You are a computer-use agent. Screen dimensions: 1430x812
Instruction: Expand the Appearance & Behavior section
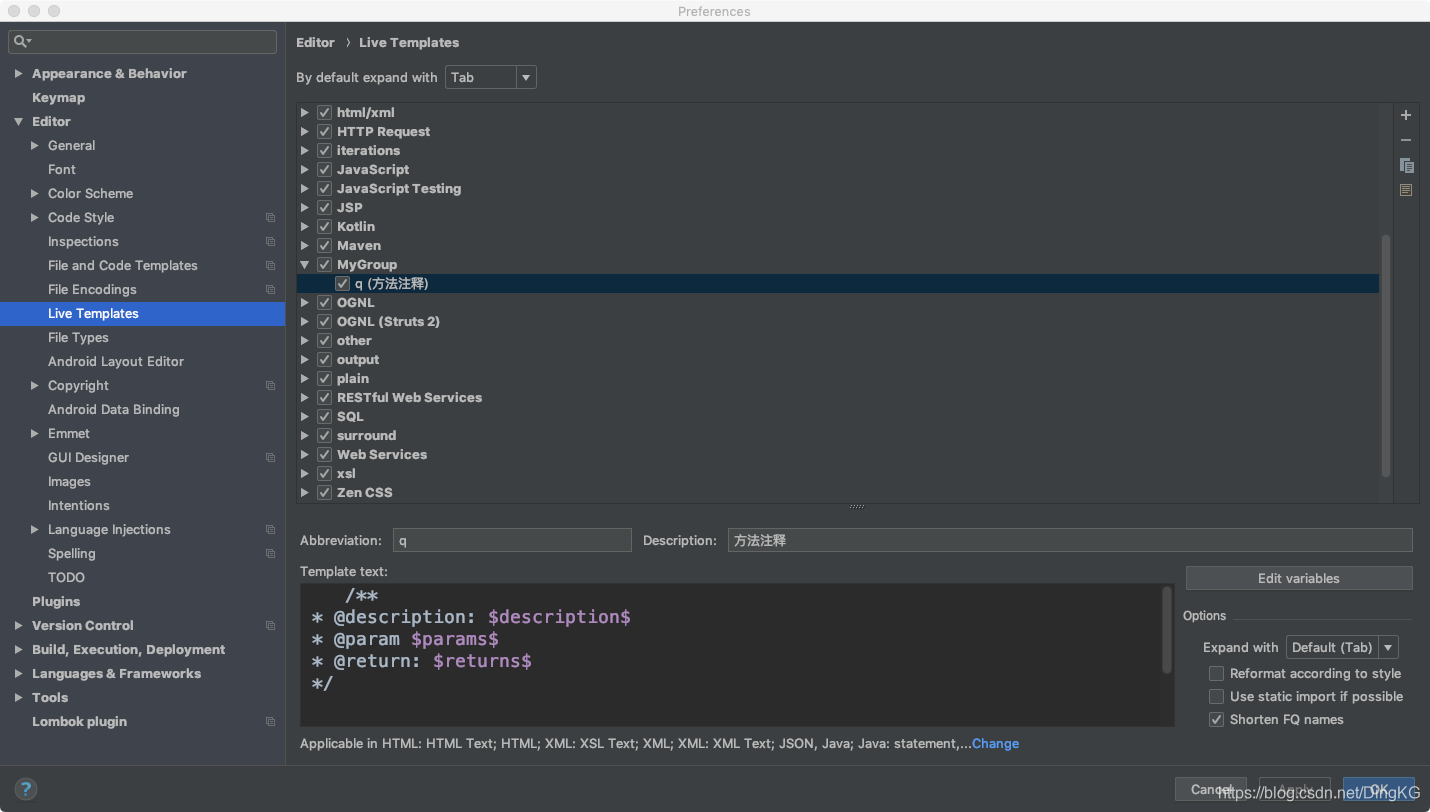[18, 74]
